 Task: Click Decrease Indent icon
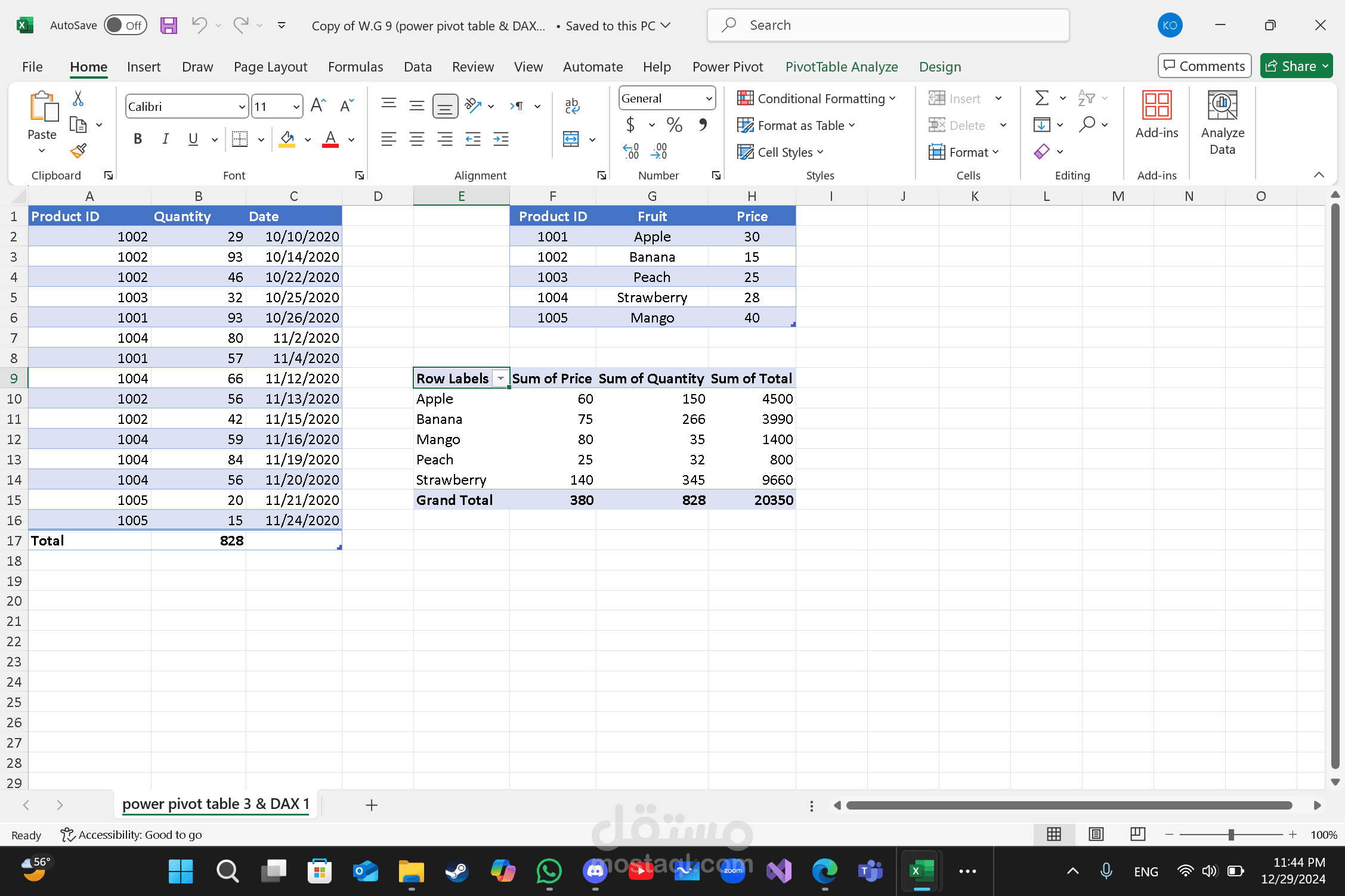tap(473, 139)
